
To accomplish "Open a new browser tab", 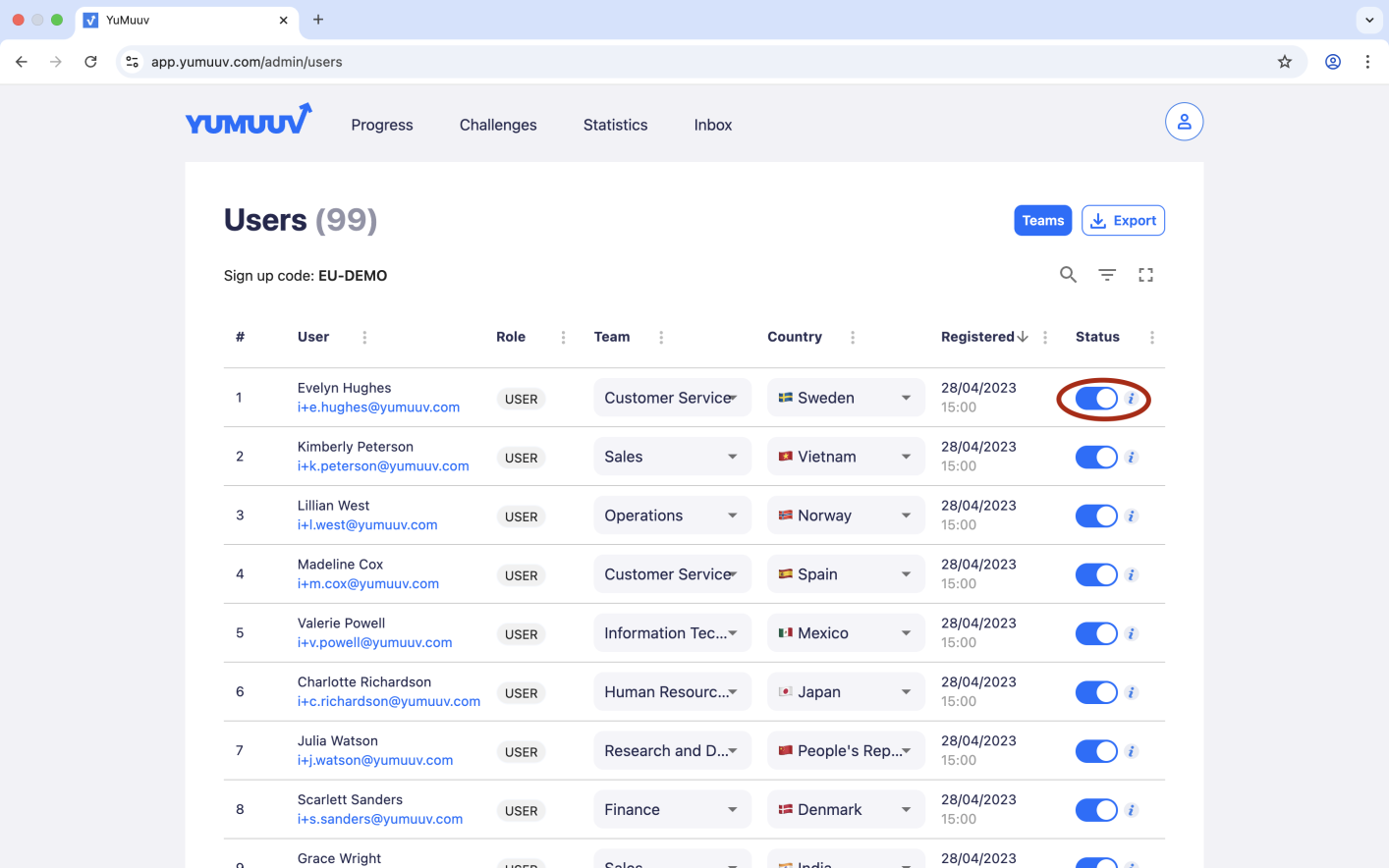I will click(318, 20).
